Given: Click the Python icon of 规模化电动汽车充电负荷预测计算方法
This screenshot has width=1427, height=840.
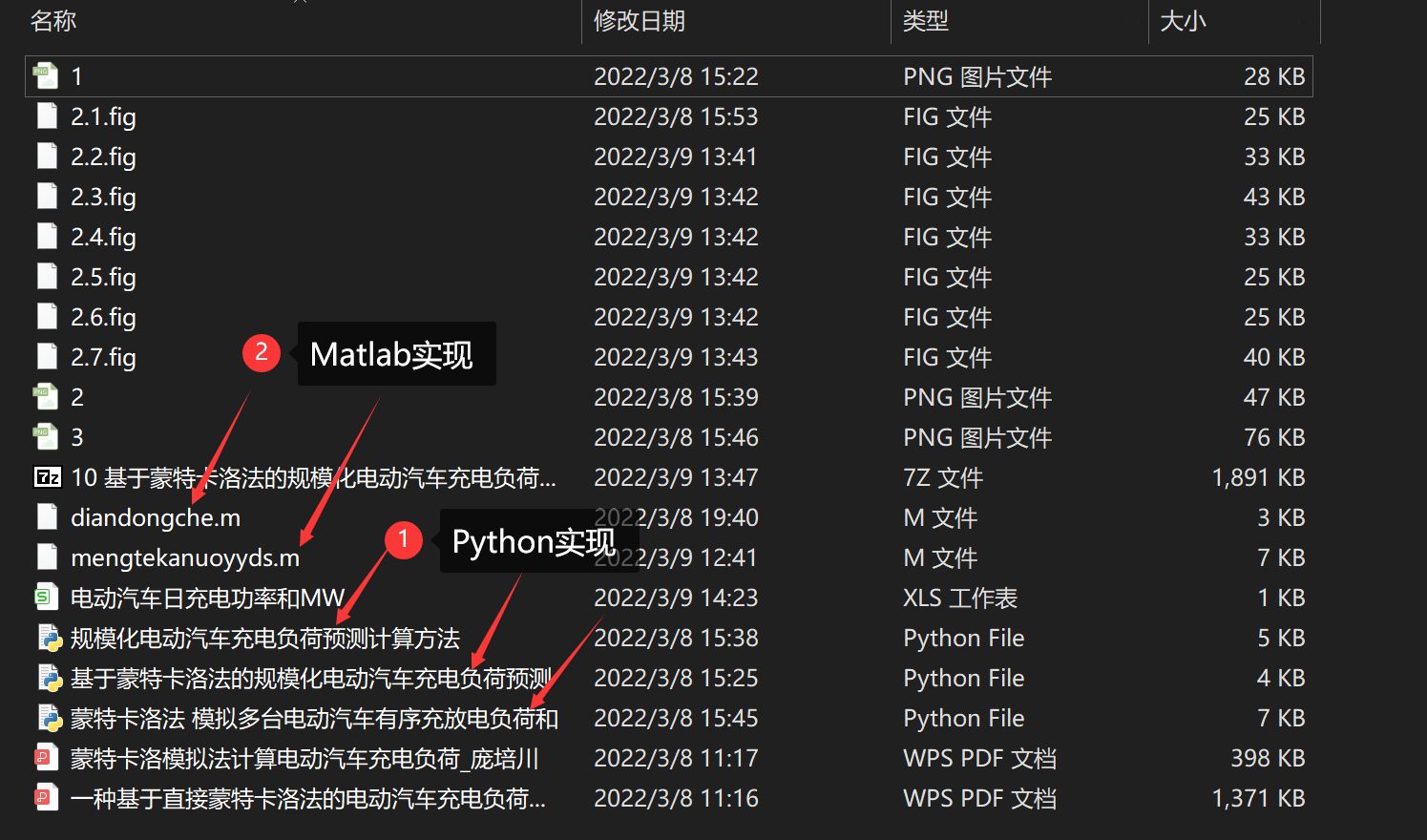Looking at the screenshot, I should 49,638.
